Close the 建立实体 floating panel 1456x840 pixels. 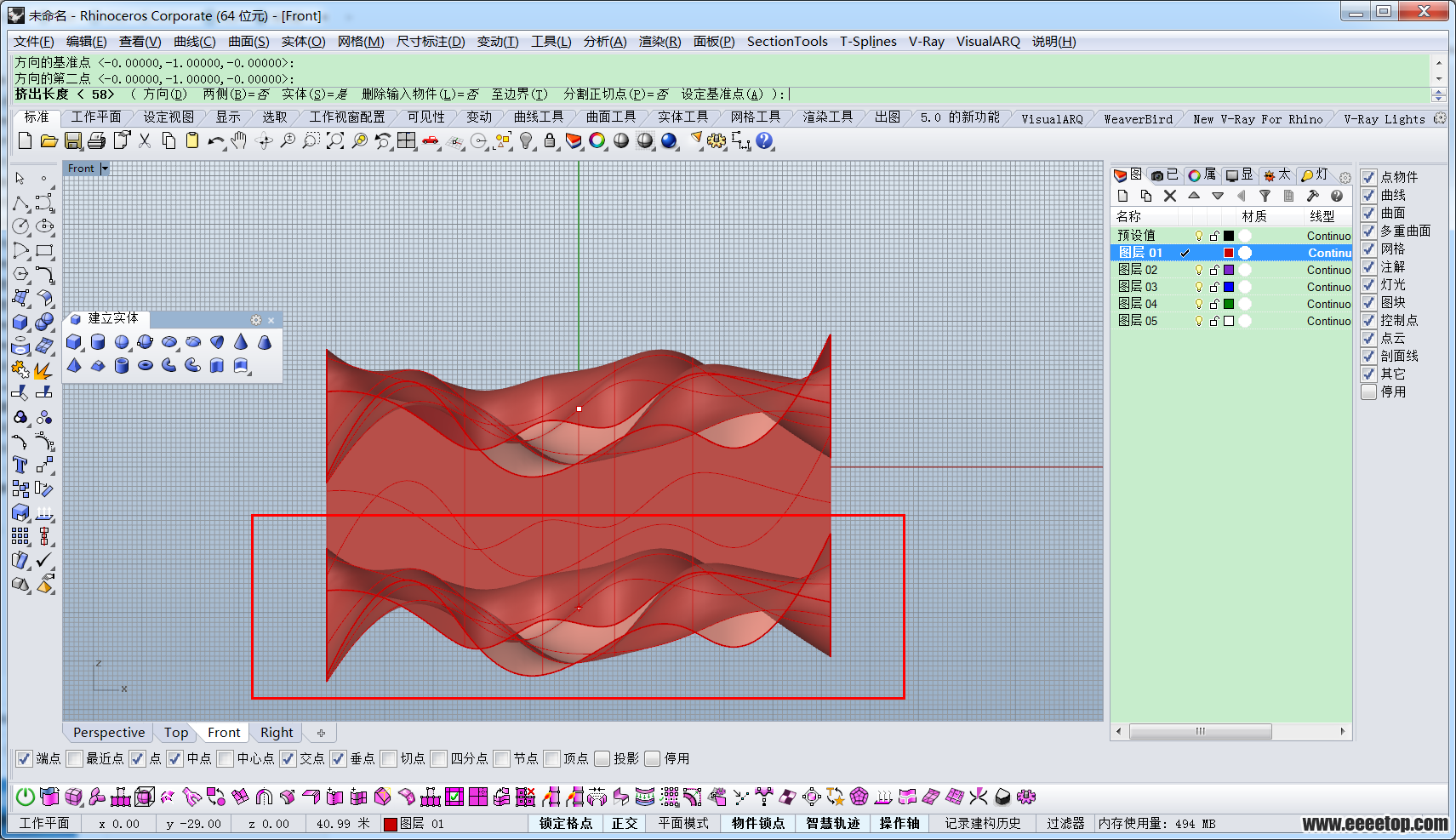(271, 320)
